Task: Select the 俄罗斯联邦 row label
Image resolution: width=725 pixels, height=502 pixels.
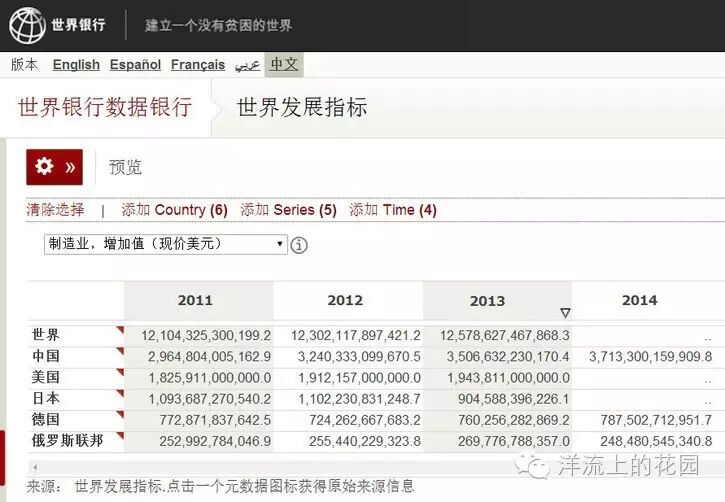Action: point(68,441)
